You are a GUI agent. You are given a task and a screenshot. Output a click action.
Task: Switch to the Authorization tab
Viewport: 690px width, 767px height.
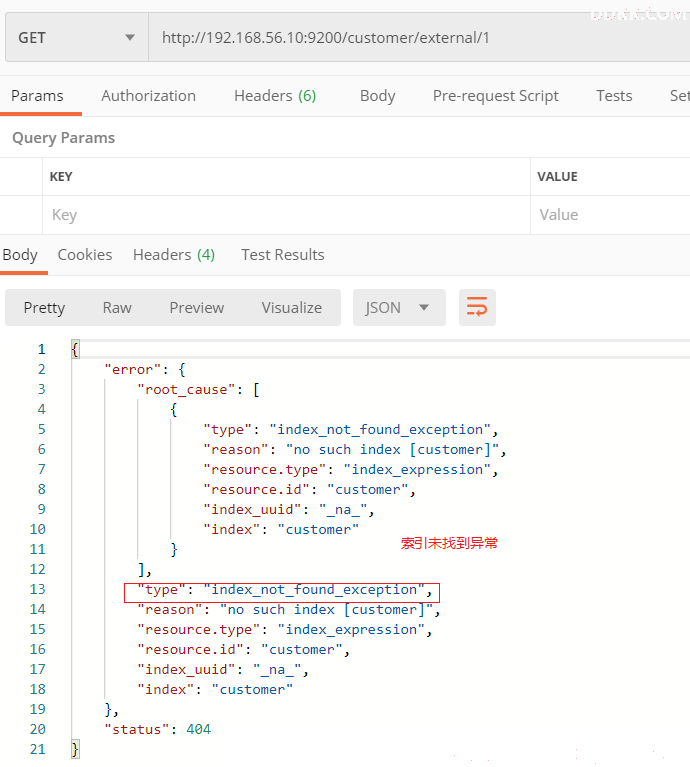[148, 96]
